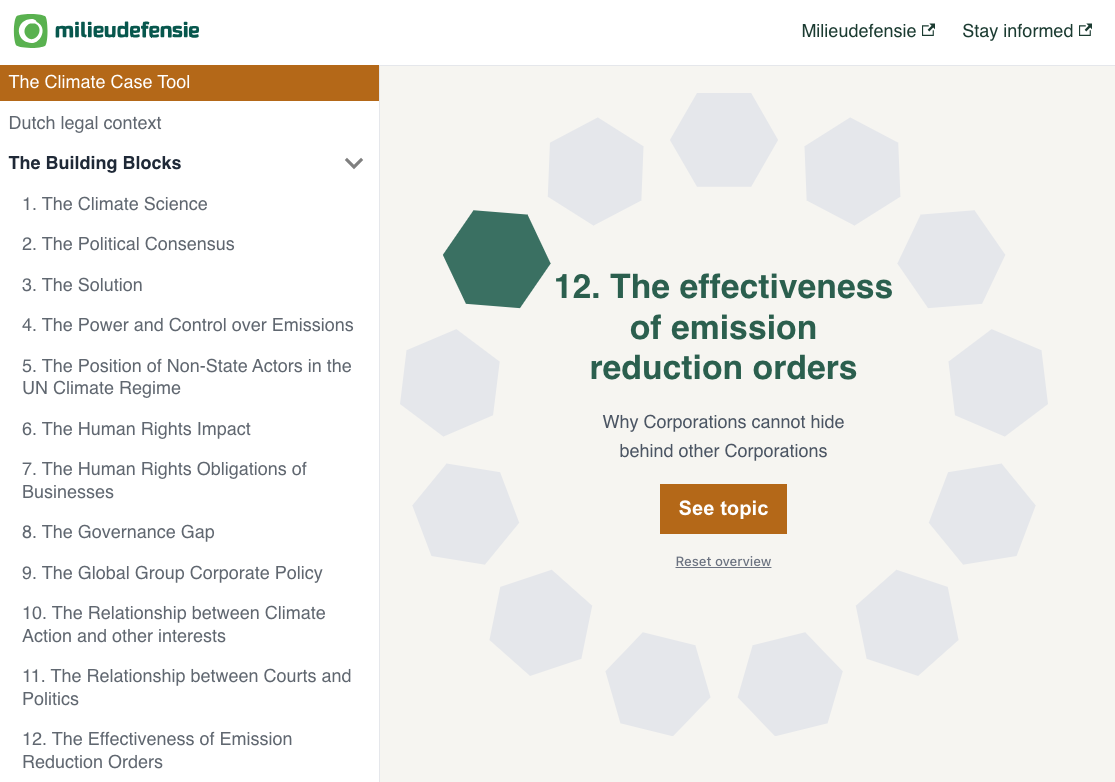1115x782 pixels.
Task: Select the topmost gray hexagon in the ring
Action: click(x=723, y=140)
